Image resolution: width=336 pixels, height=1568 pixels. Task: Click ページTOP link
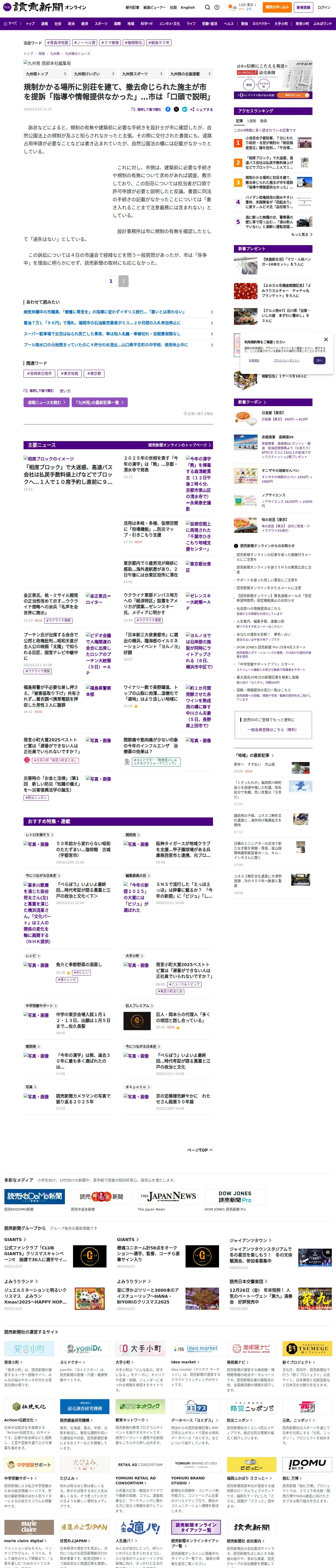tap(199, 1150)
